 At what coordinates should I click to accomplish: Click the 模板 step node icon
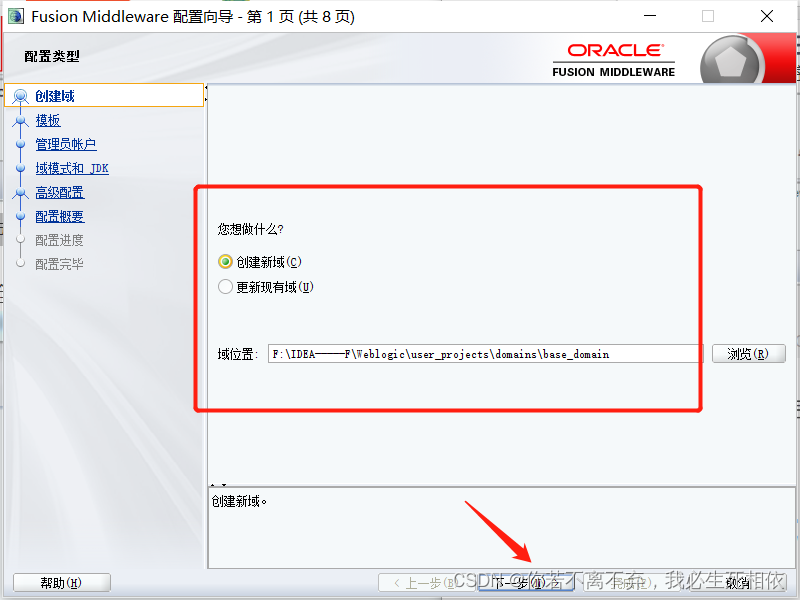click(20, 121)
